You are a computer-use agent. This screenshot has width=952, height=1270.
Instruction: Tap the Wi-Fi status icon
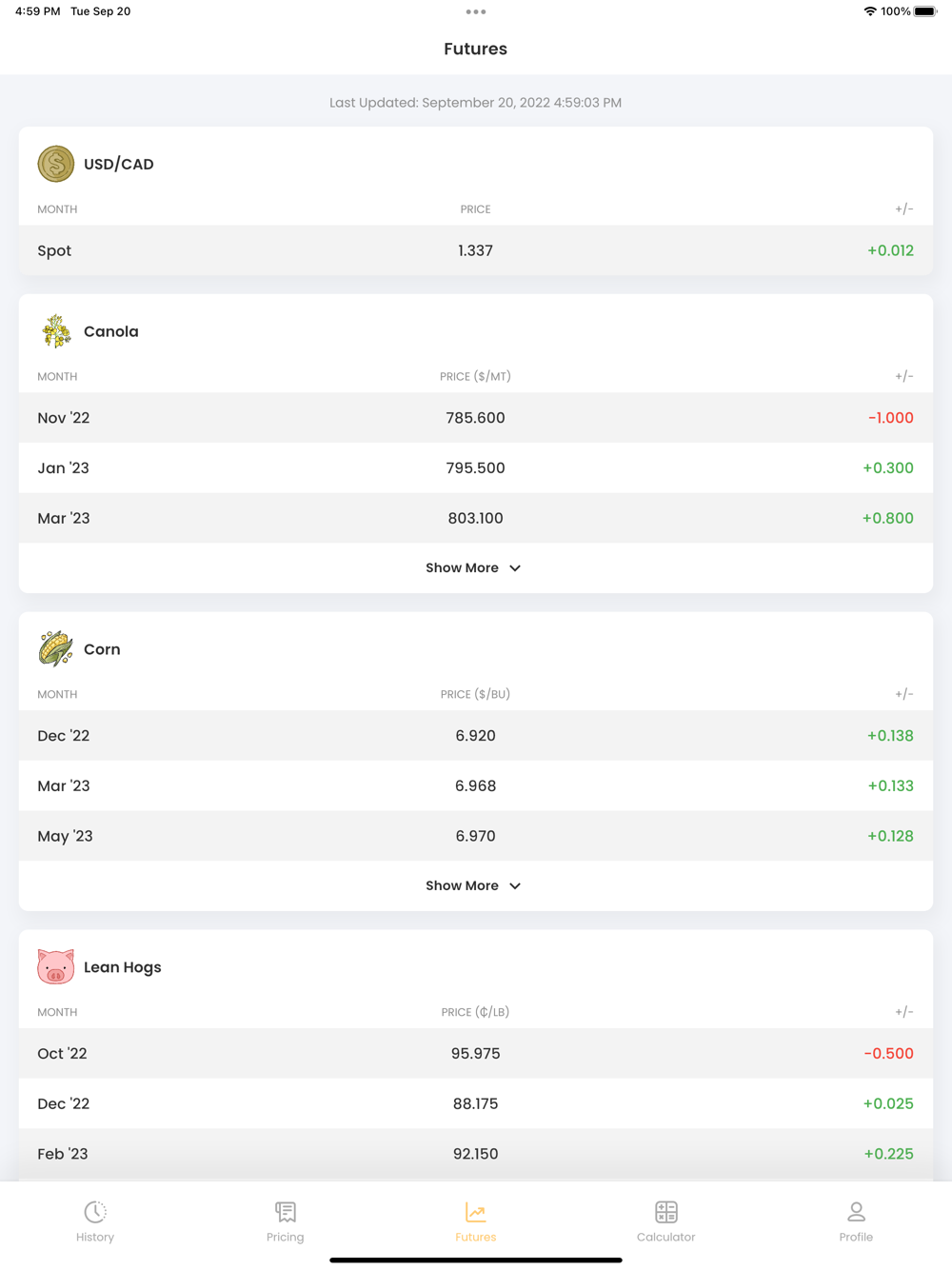click(x=870, y=11)
